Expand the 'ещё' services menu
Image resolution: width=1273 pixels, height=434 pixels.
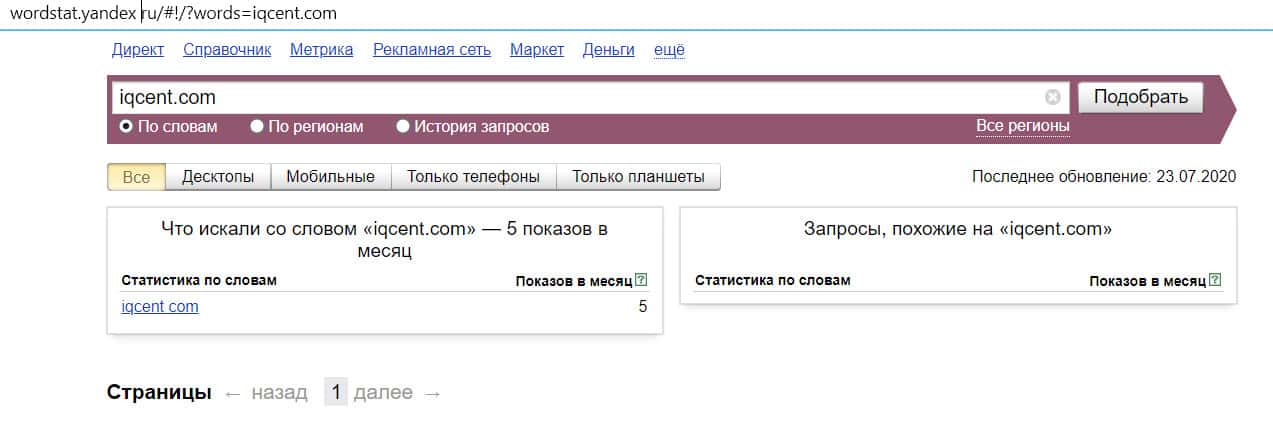[669, 50]
